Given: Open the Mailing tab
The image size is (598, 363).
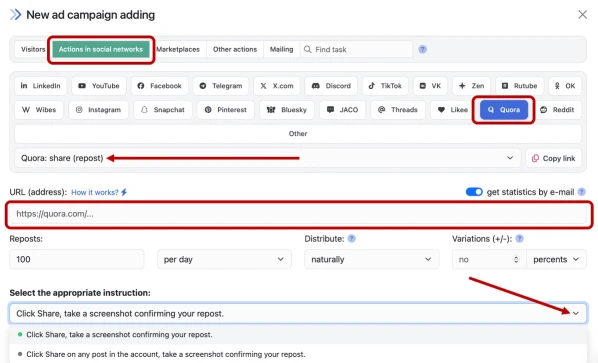Looking at the screenshot, I should [281, 49].
